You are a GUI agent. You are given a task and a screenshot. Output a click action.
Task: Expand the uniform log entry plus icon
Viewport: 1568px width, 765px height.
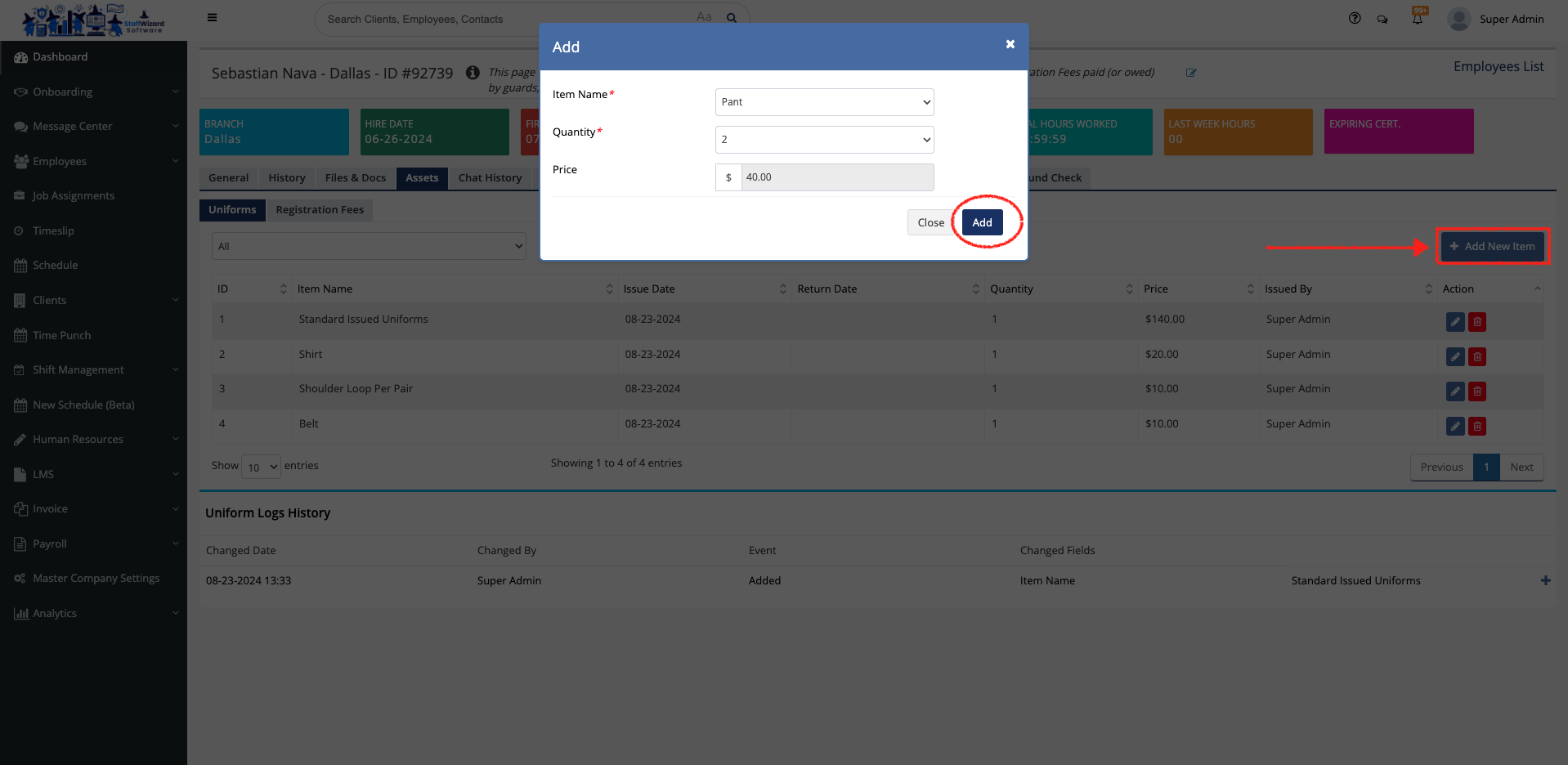(1545, 580)
